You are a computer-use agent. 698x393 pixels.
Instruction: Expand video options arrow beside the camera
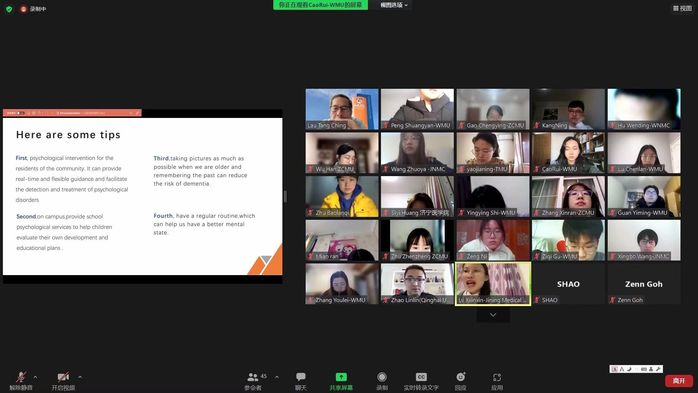coord(80,377)
